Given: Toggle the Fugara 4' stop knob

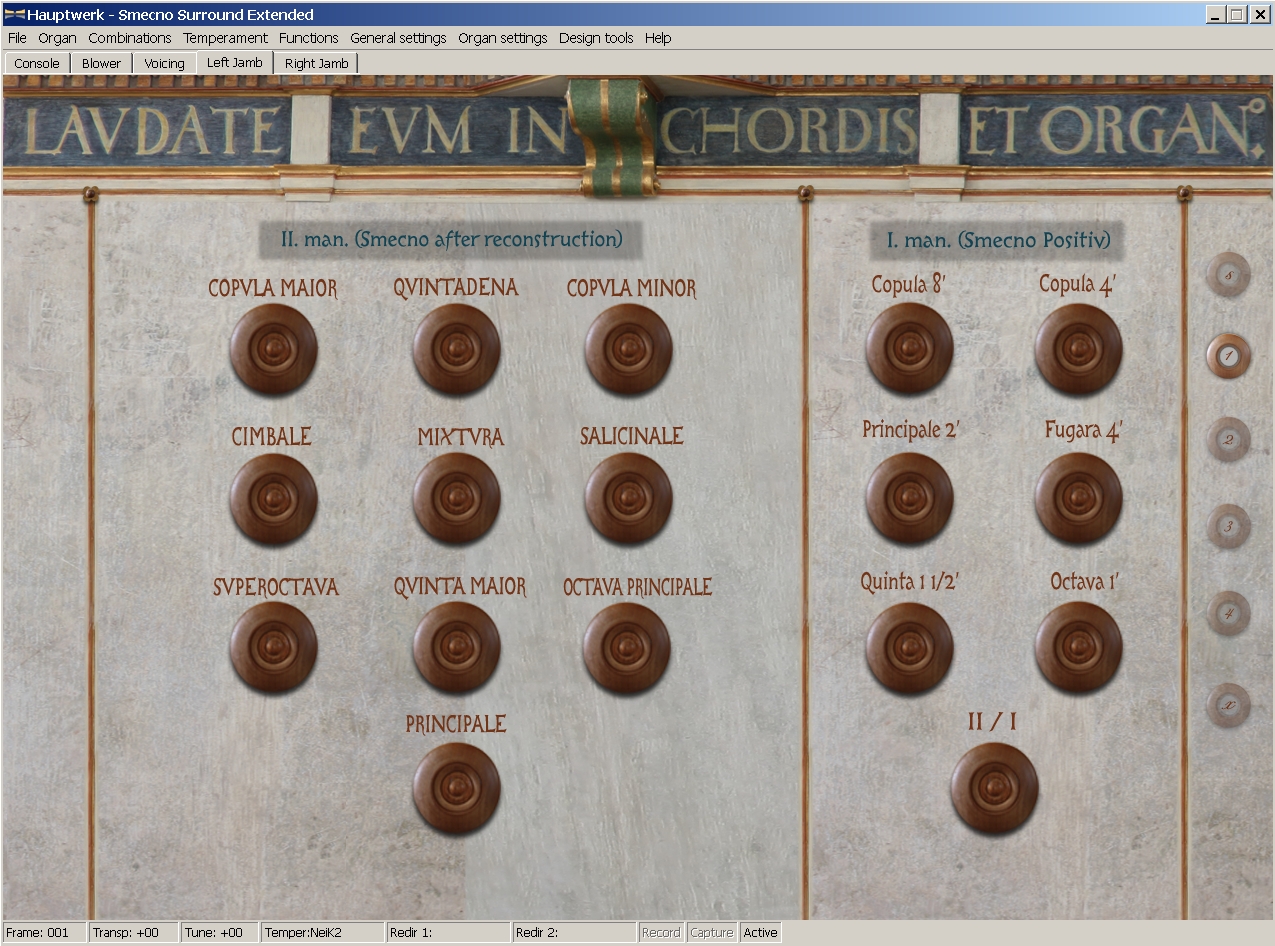Looking at the screenshot, I should 1078,498.
